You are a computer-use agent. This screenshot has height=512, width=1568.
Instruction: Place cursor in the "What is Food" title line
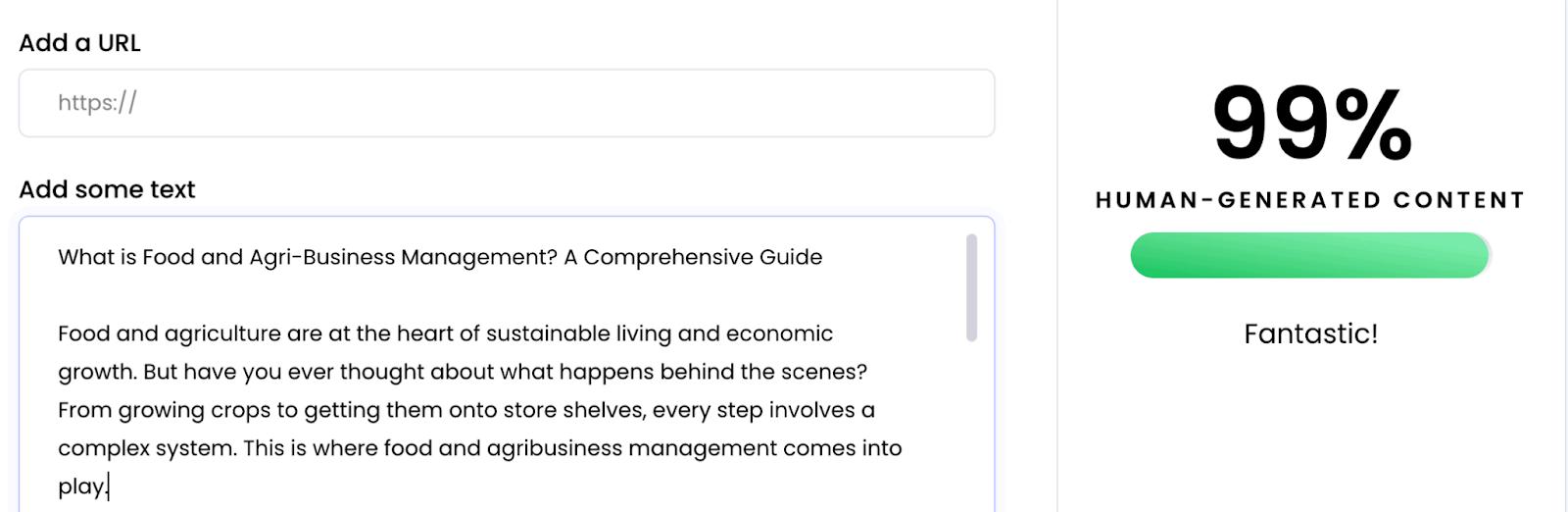coord(98,257)
